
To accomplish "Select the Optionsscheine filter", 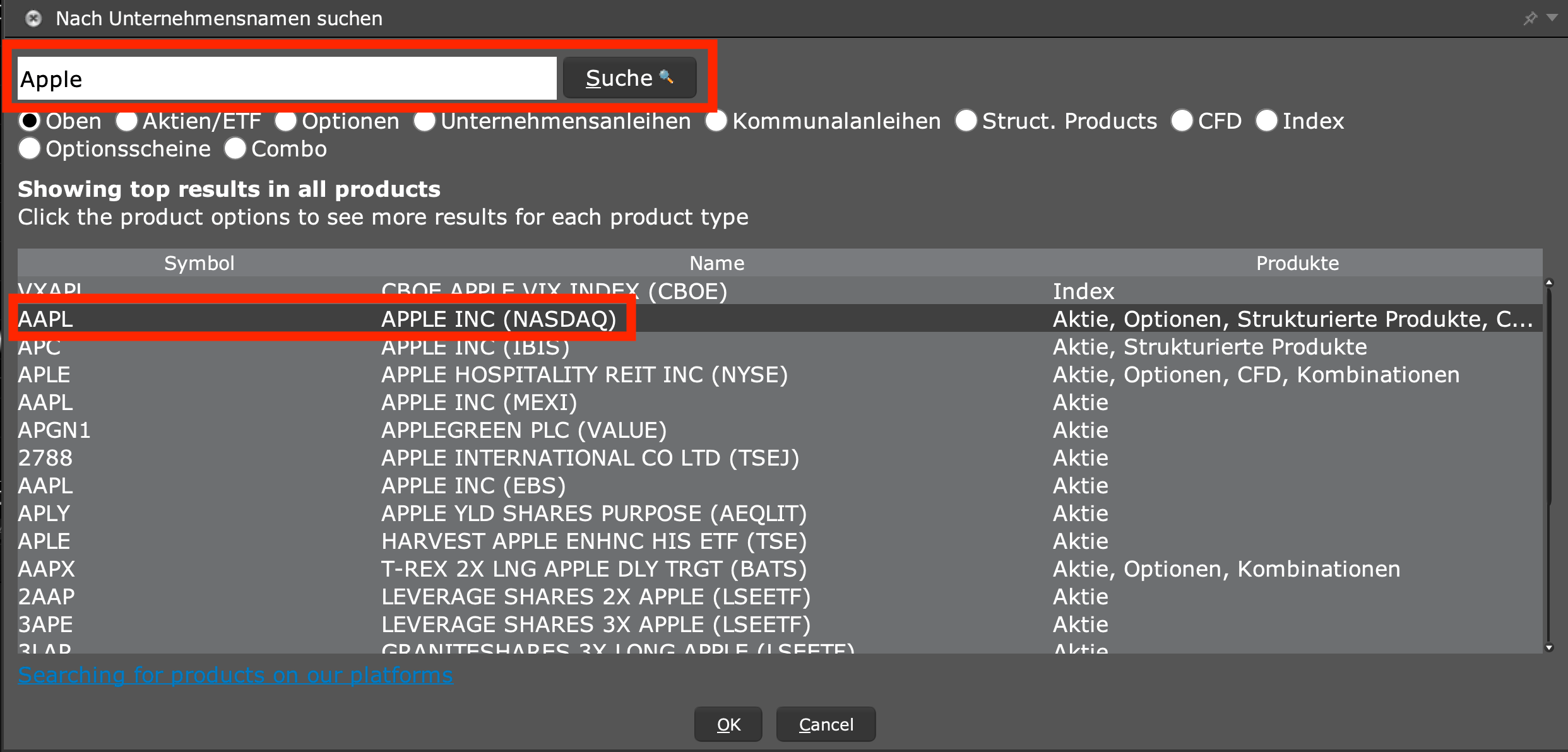I will pos(29,148).
